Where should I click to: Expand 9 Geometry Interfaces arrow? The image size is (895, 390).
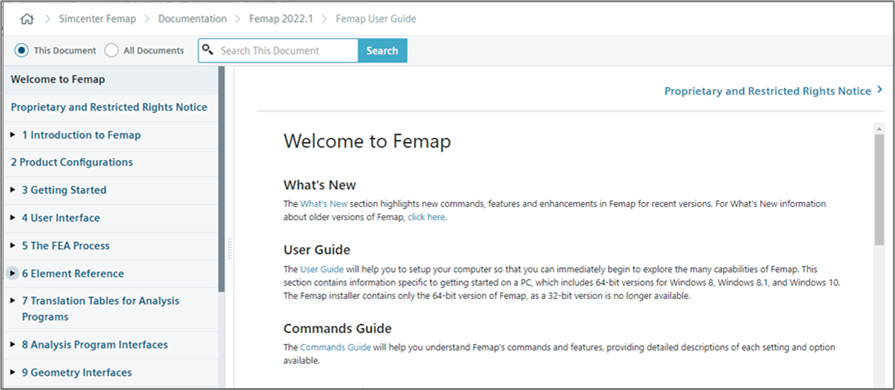[13, 372]
